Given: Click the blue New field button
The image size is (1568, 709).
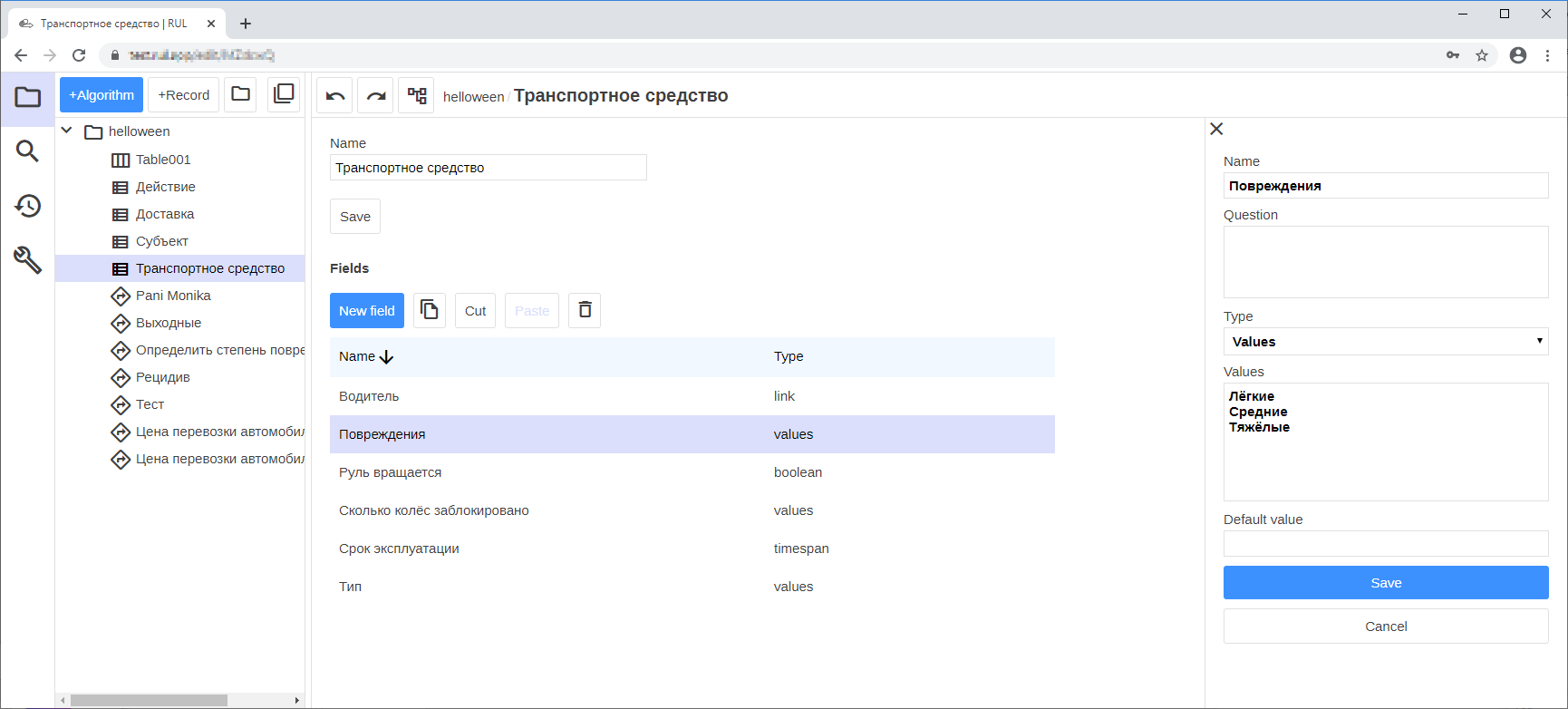Looking at the screenshot, I should [366, 310].
